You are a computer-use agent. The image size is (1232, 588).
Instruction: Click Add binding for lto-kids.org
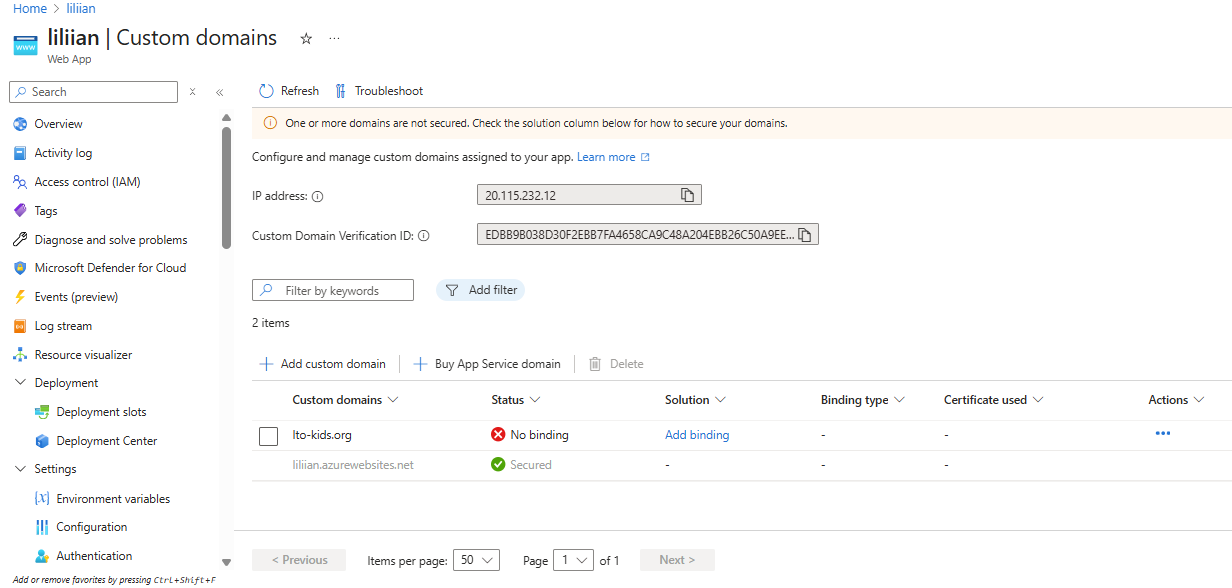(x=697, y=435)
